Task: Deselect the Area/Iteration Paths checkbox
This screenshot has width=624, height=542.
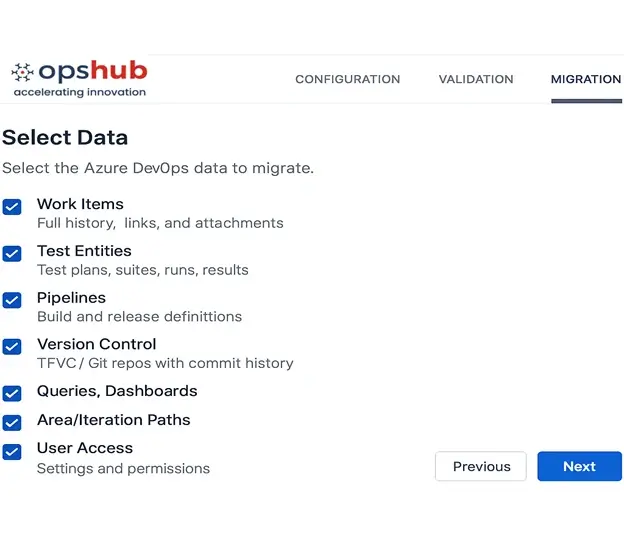Action: [x=12, y=422]
